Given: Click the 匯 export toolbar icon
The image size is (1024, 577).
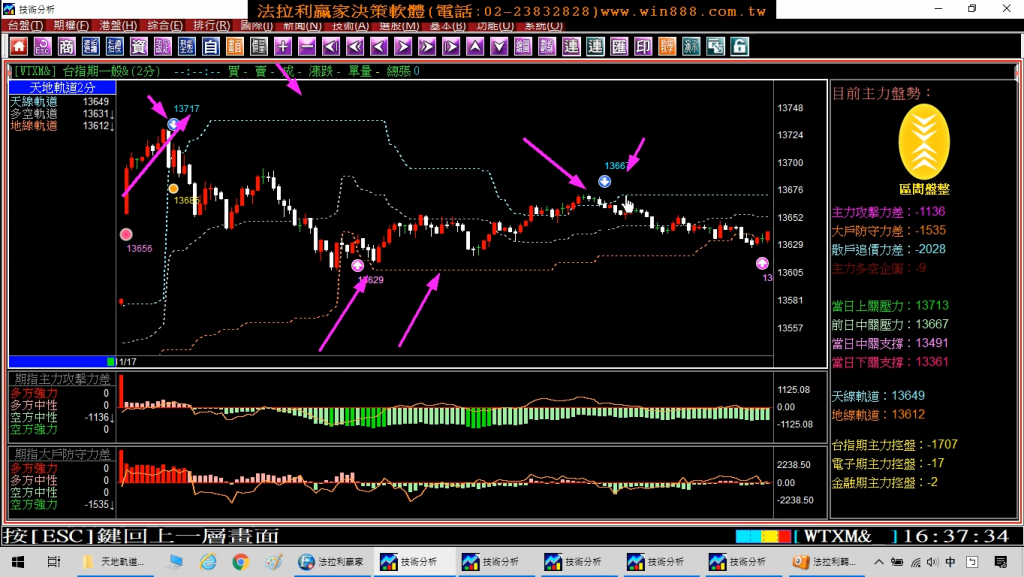Looking at the screenshot, I should point(619,46).
